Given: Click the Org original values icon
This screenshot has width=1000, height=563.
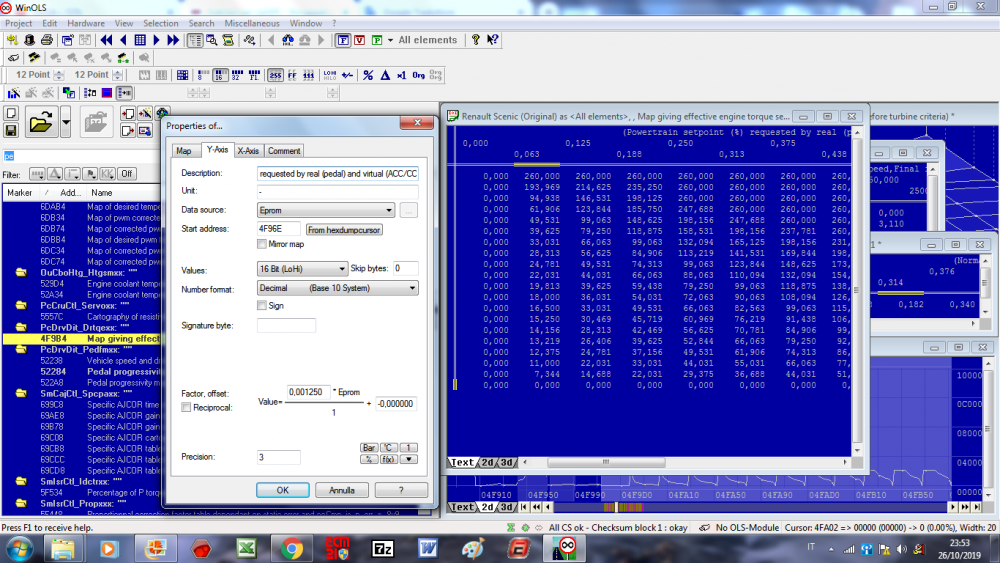Looking at the screenshot, I should (x=418, y=75).
